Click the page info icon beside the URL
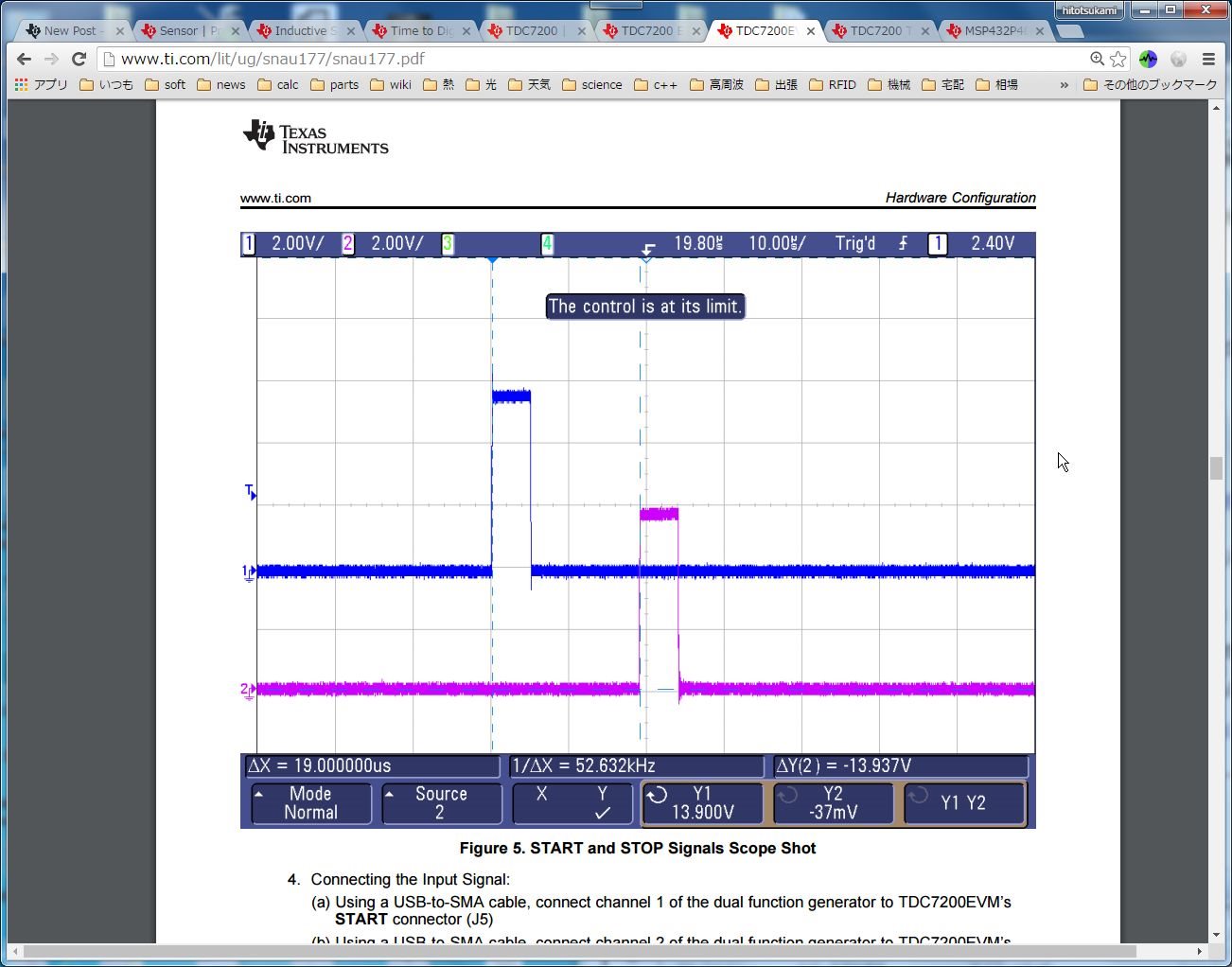The width and height of the screenshot is (1232, 967). [x=109, y=59]
